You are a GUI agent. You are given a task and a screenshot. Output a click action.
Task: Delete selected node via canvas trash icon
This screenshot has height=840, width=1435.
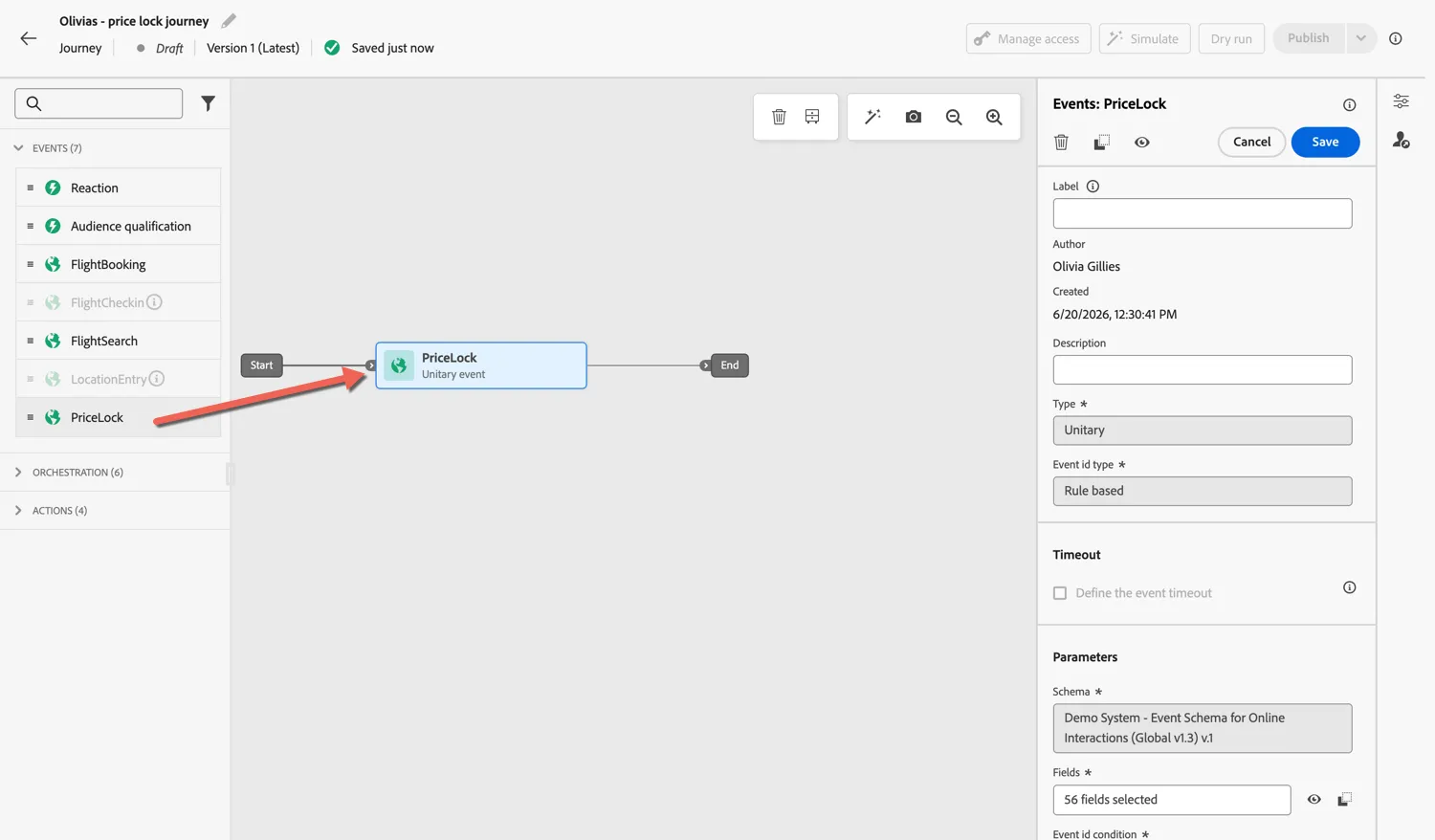779,117
